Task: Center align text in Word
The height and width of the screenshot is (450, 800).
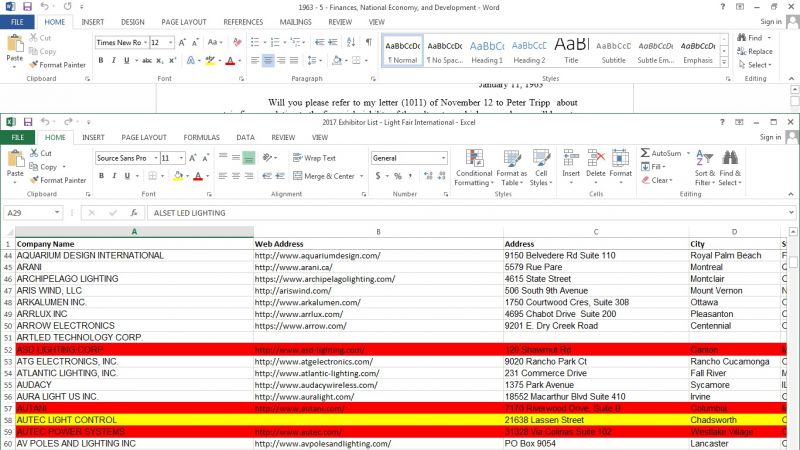Action: click(268, 60)
